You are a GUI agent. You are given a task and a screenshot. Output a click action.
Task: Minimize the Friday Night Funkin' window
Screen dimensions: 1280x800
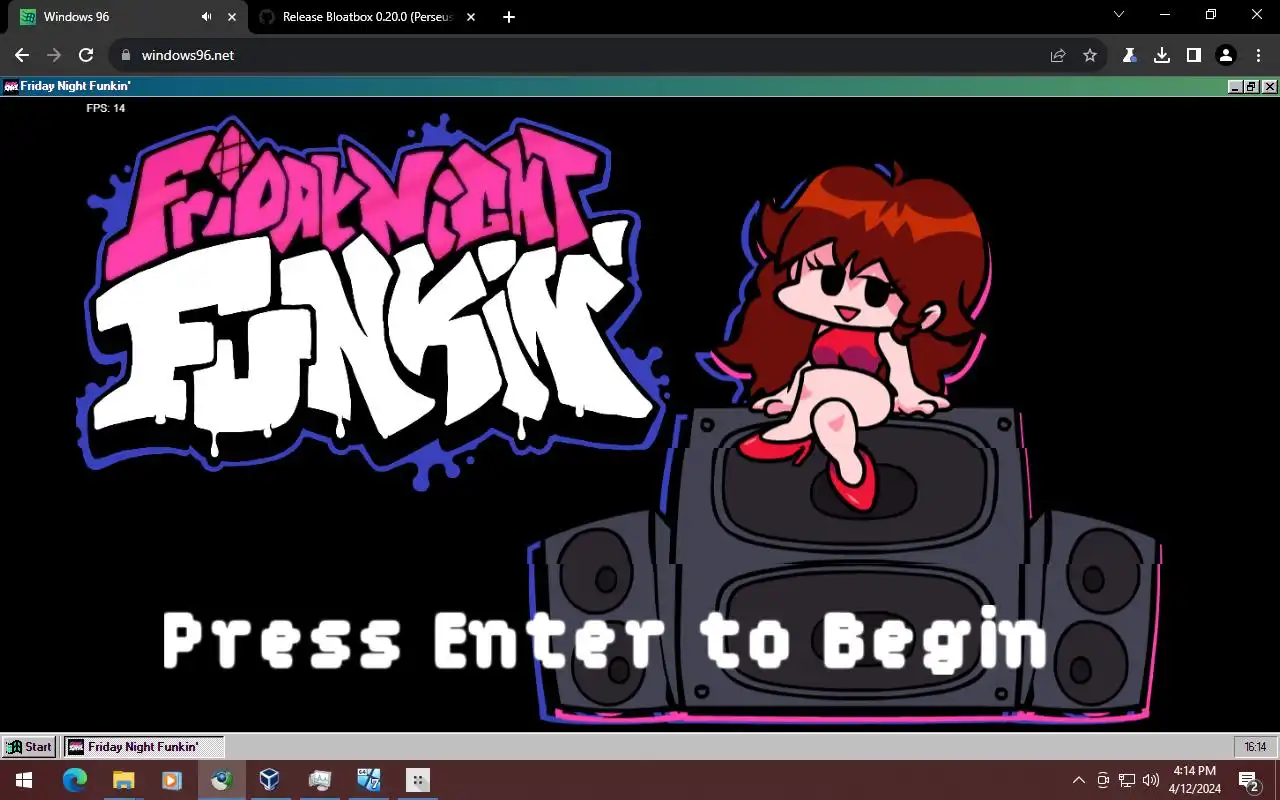click(1235, 87)
